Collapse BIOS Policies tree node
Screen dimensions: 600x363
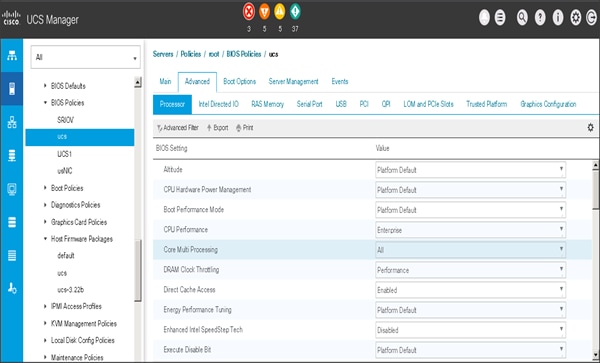point(46,103)
